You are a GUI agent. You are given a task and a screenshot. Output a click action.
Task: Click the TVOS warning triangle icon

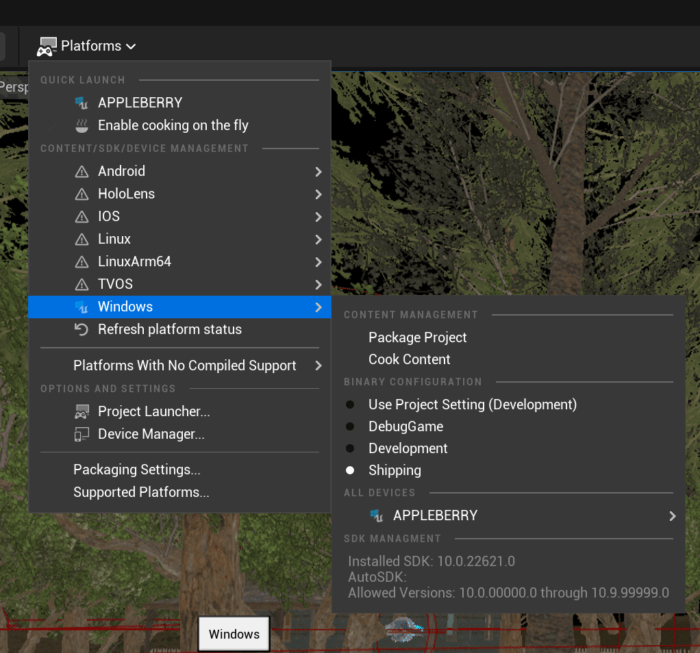tap(82, 284)
